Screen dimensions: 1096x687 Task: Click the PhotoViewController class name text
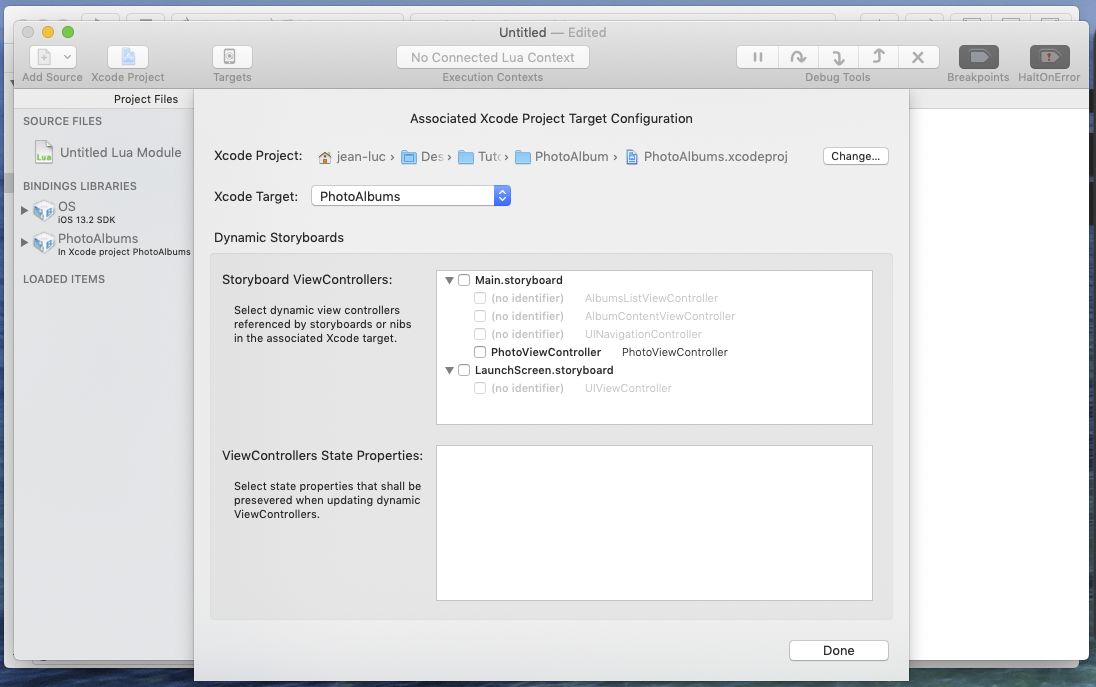675,352
